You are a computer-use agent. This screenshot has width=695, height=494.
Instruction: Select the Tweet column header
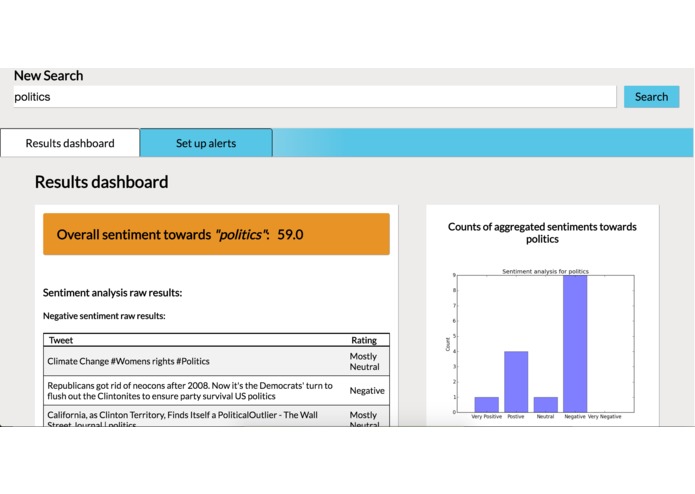click(61, 340)
